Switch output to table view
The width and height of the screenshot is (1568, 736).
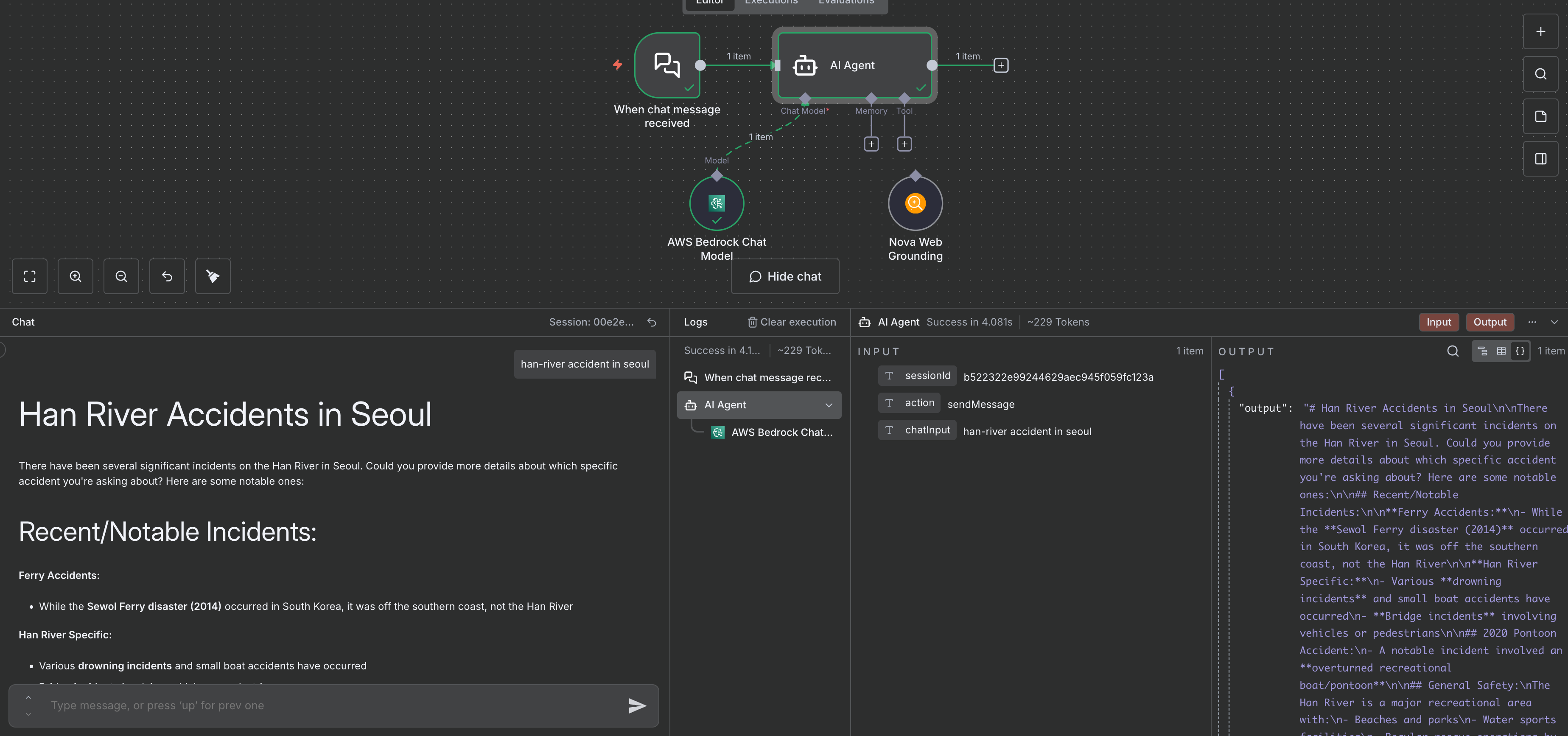pos(1501,351)
